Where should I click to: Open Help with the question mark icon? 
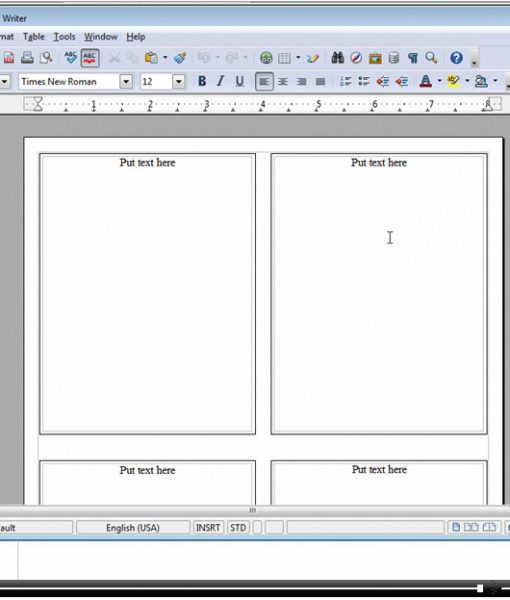click(x=456, y=58)
